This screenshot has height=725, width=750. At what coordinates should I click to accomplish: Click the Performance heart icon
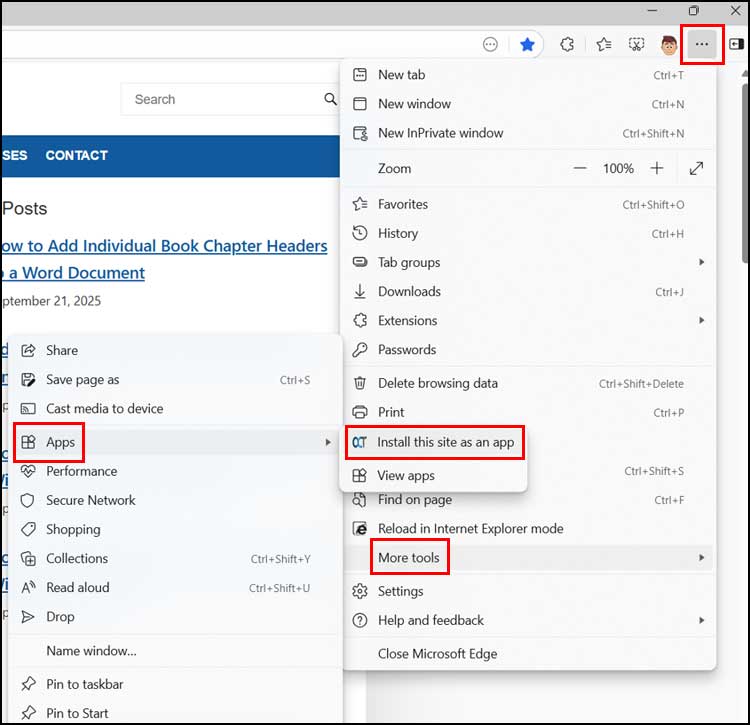tap(28, 472)
